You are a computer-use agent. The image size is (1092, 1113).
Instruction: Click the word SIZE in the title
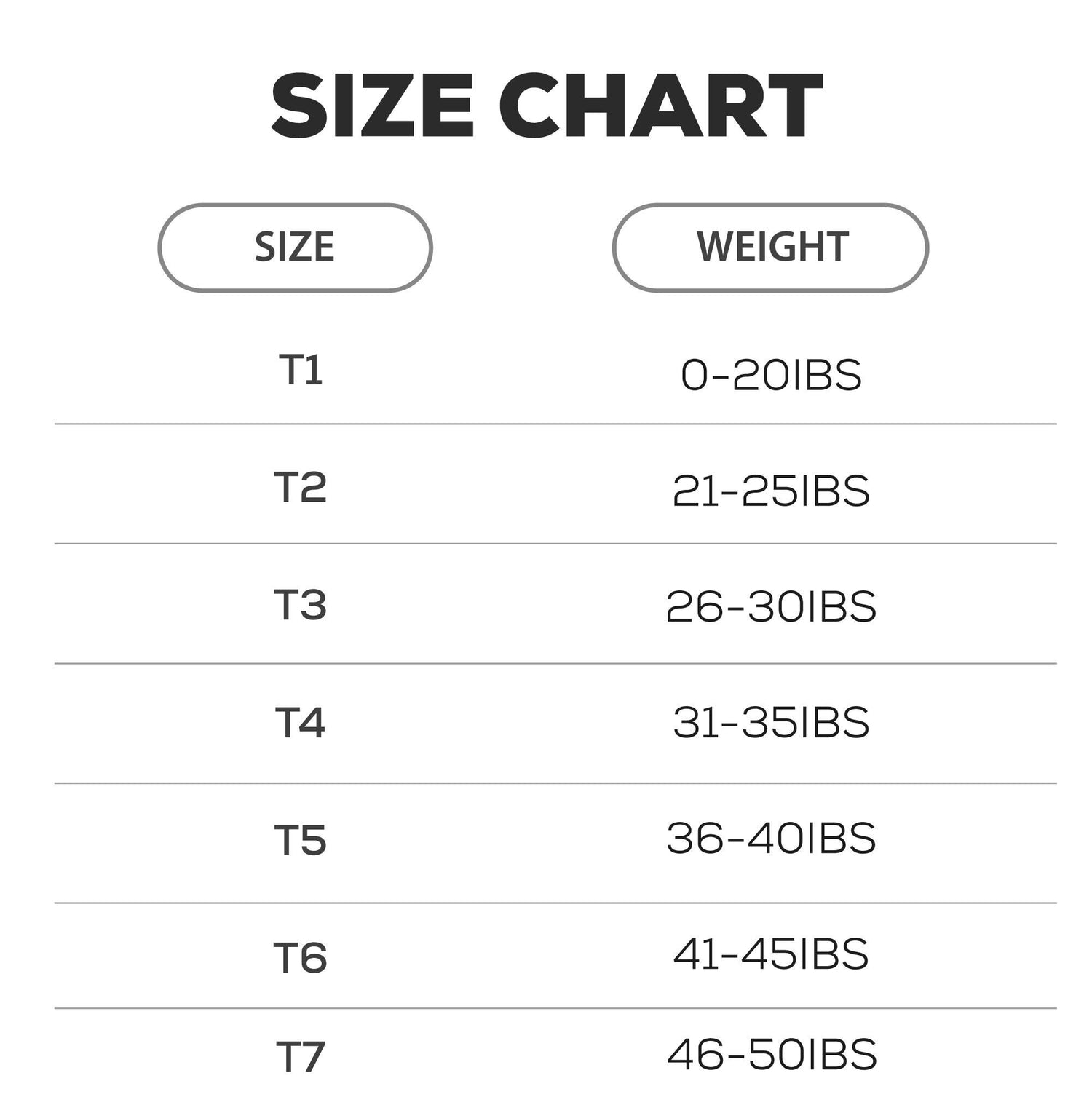point(372,106)
